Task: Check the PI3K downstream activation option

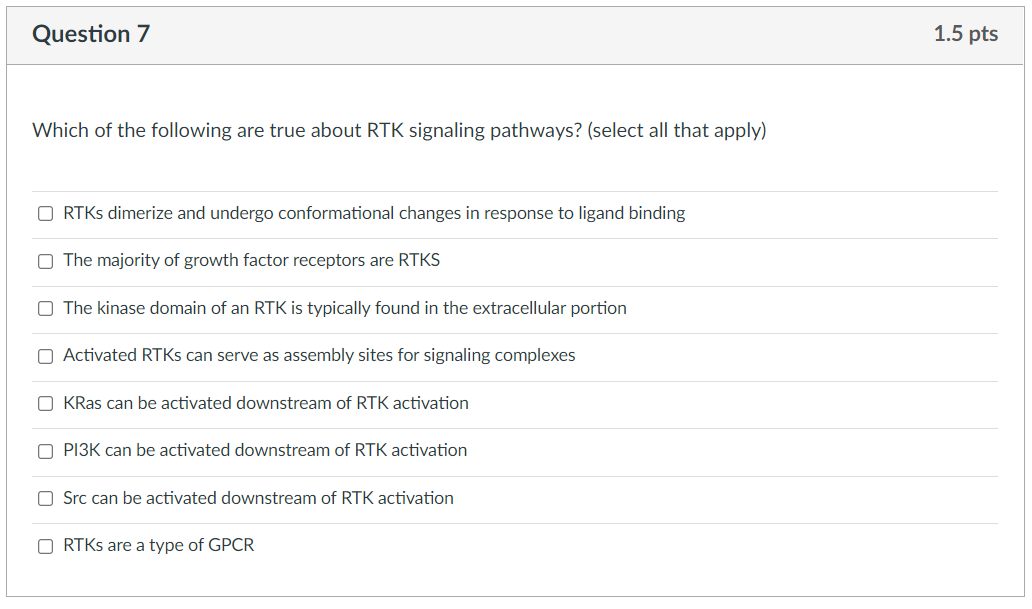Action: coord(45,451)
